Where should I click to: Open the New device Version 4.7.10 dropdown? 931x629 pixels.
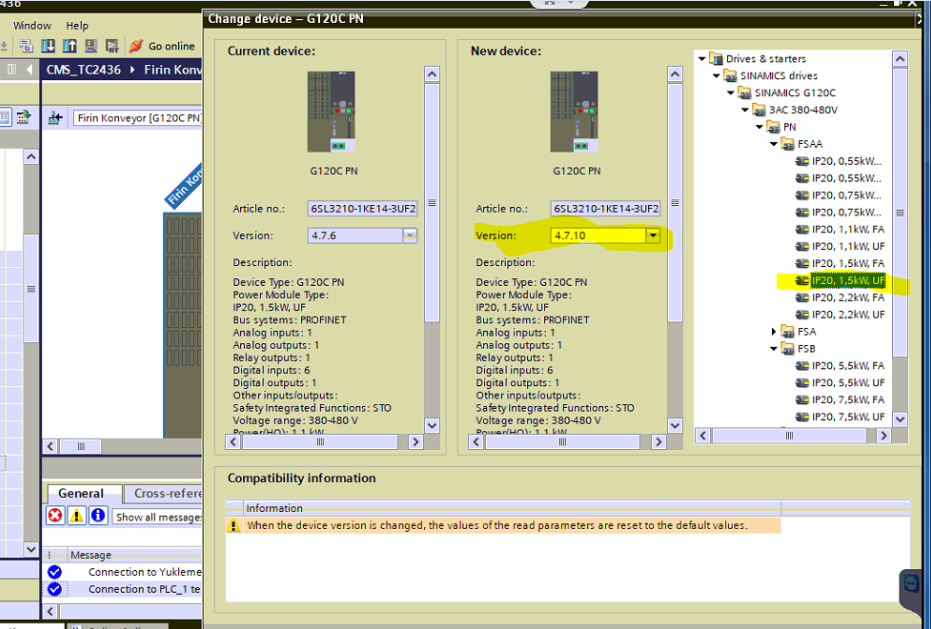pos(653,236)
